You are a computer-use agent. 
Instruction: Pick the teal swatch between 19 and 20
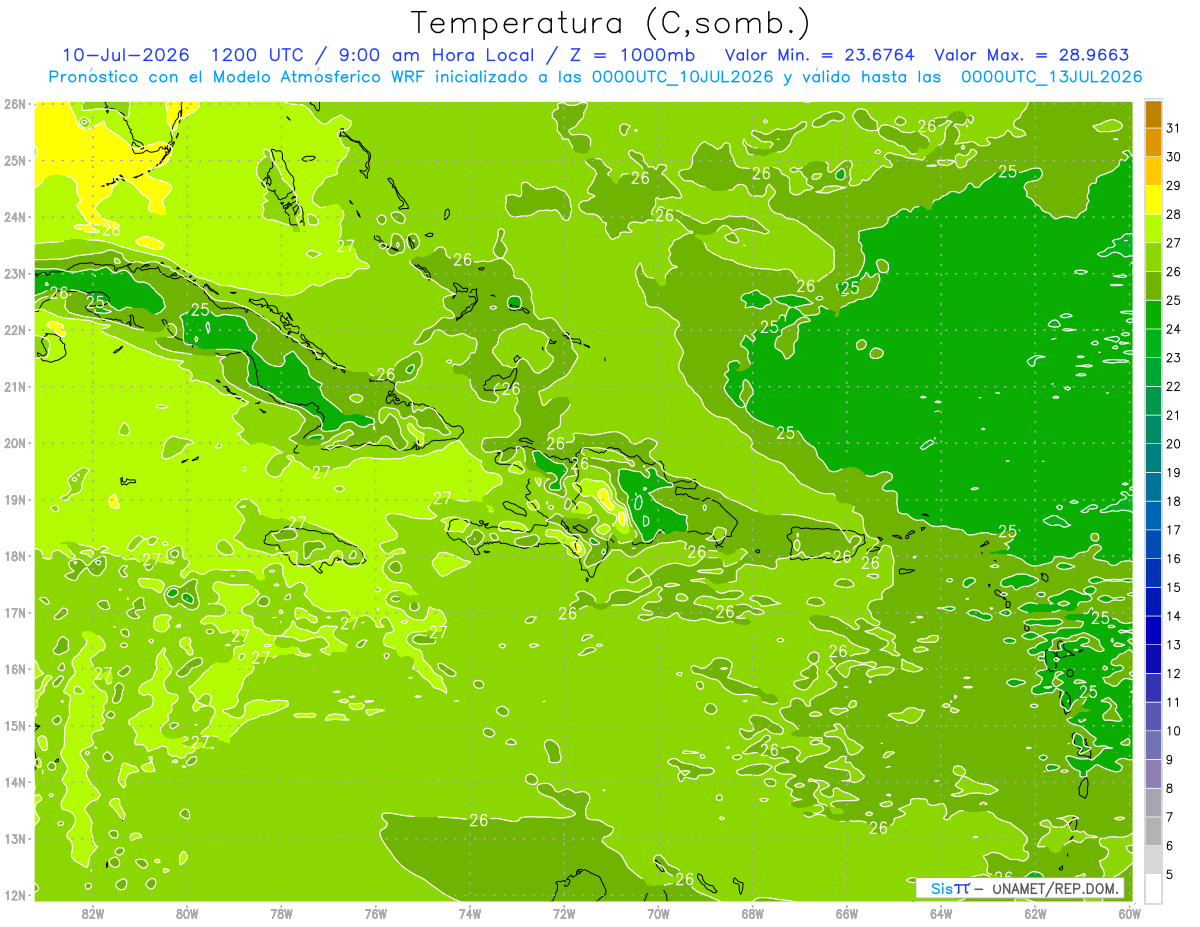(x=1153, y=458)
